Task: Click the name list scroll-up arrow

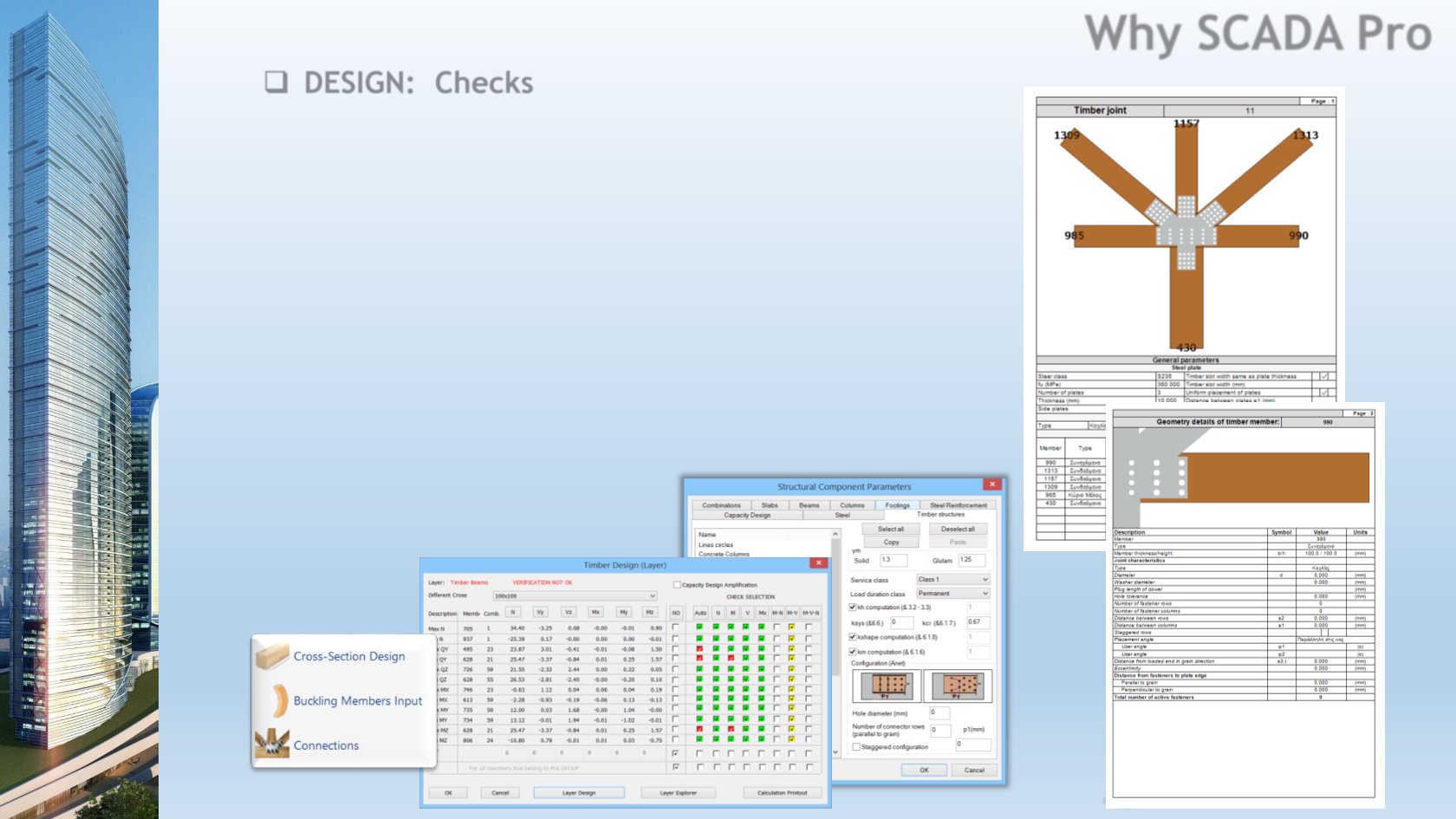Action: (835, 534)
